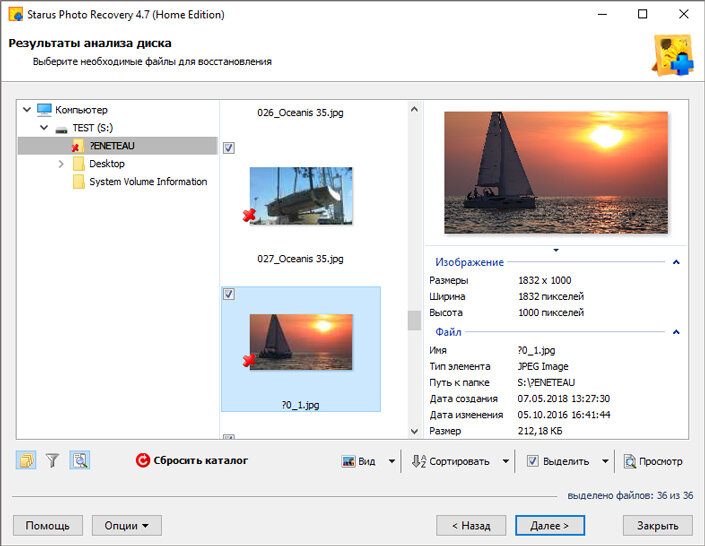
Task: Click the modified date 05.10.2016 16:41:44
Action: (563, 415)
